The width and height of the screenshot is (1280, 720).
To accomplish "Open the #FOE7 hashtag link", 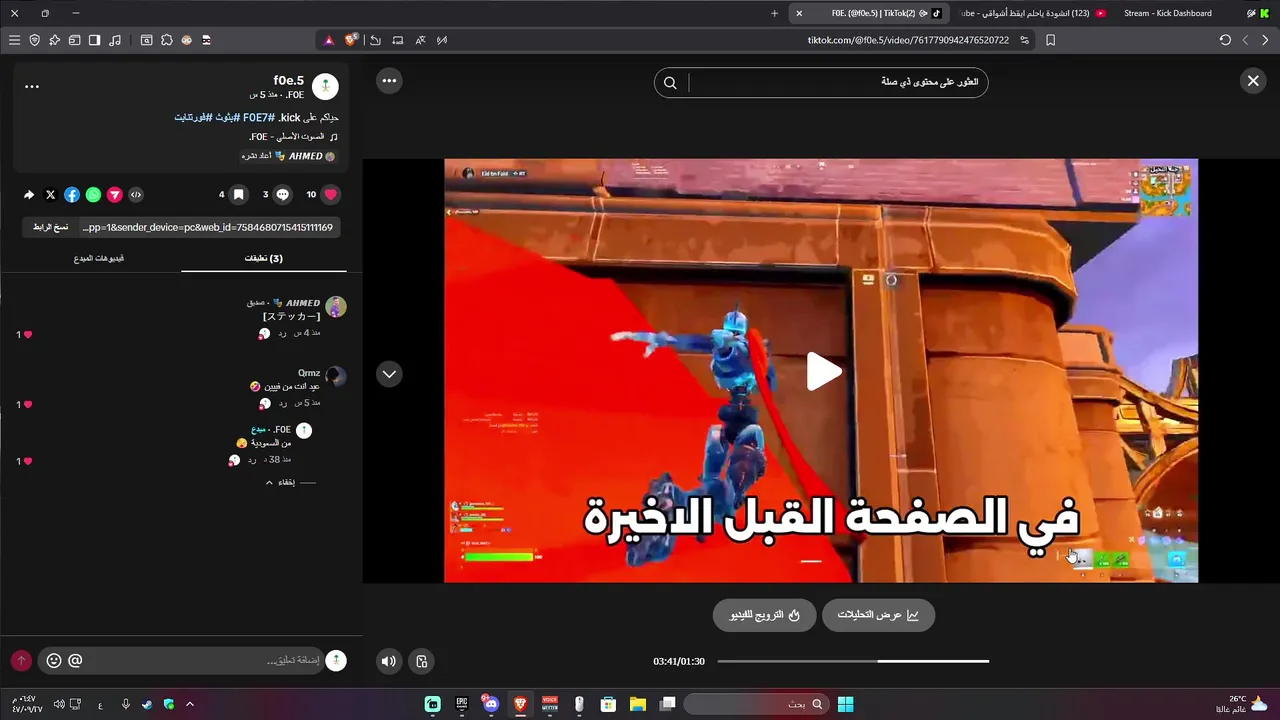I will 259,118.
